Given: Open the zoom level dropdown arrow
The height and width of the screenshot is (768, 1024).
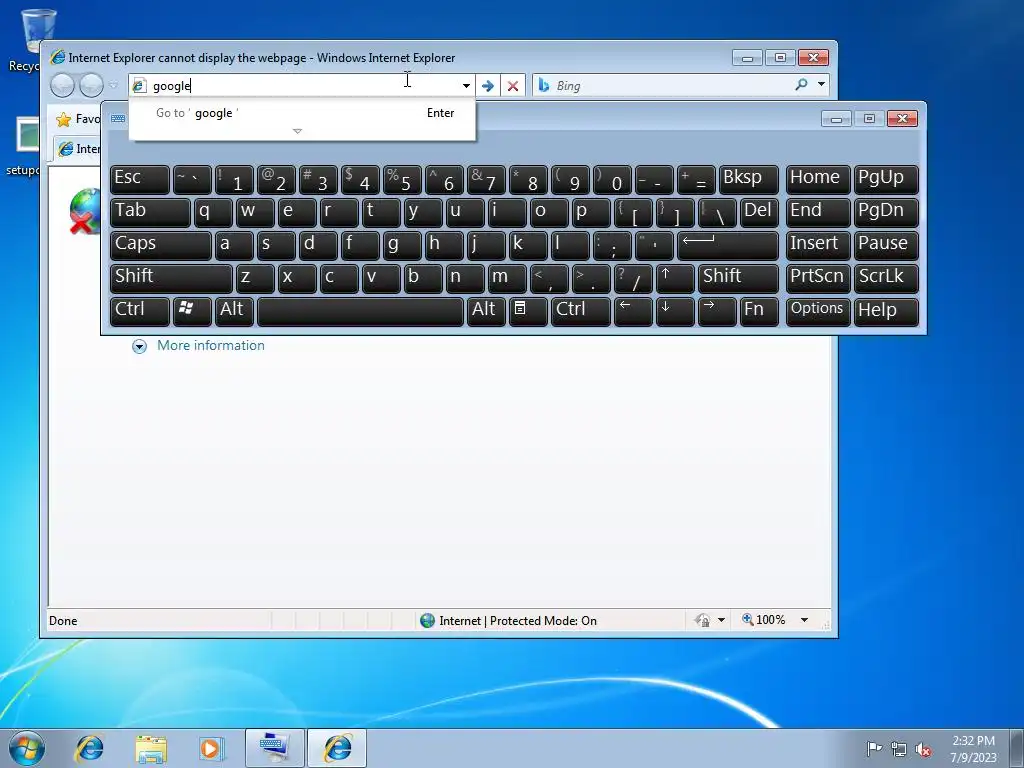Looking at the screenshot, I should 805,620.
